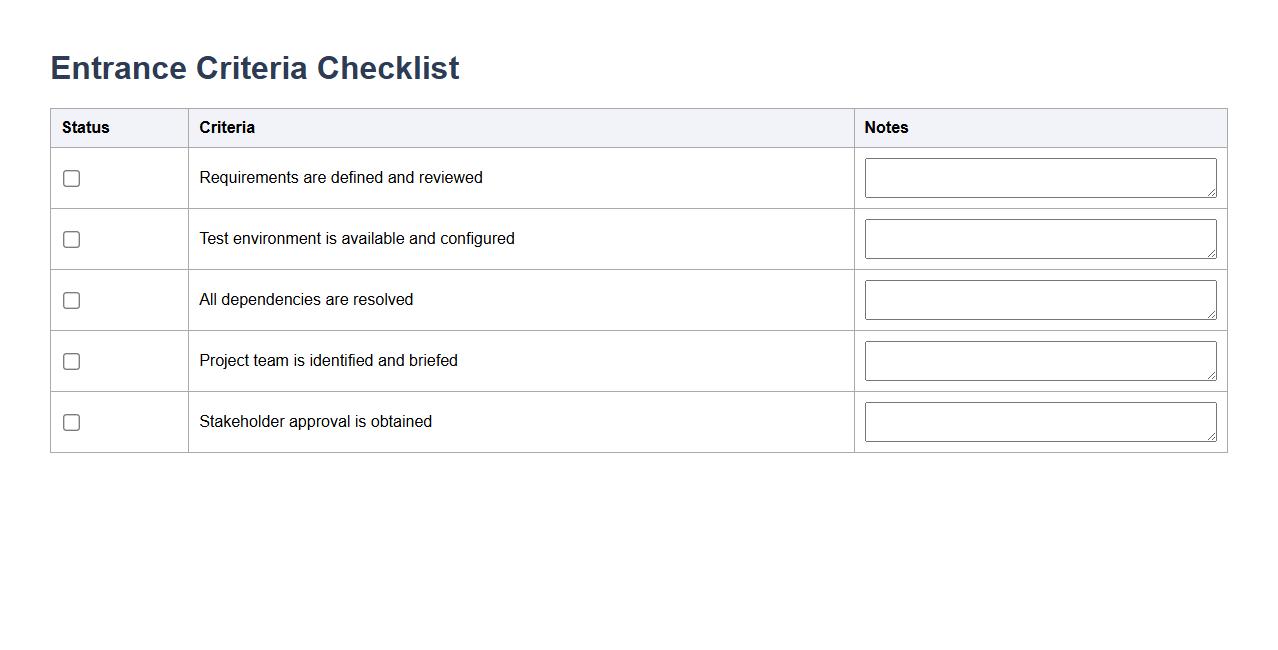The width and height of the screenshot is (1278, 650).
Task: Click the resize handle of the Requirements notes box
Action: (1211, 192)
